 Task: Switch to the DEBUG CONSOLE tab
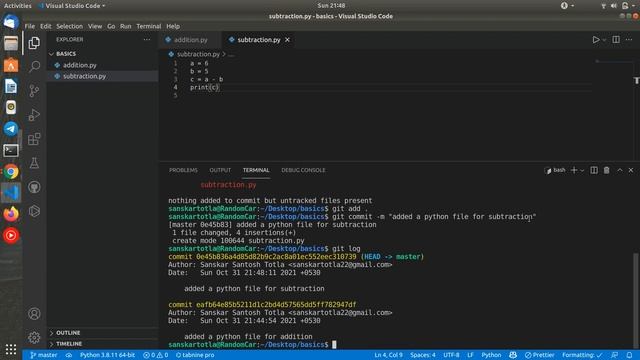coord(303,170)
